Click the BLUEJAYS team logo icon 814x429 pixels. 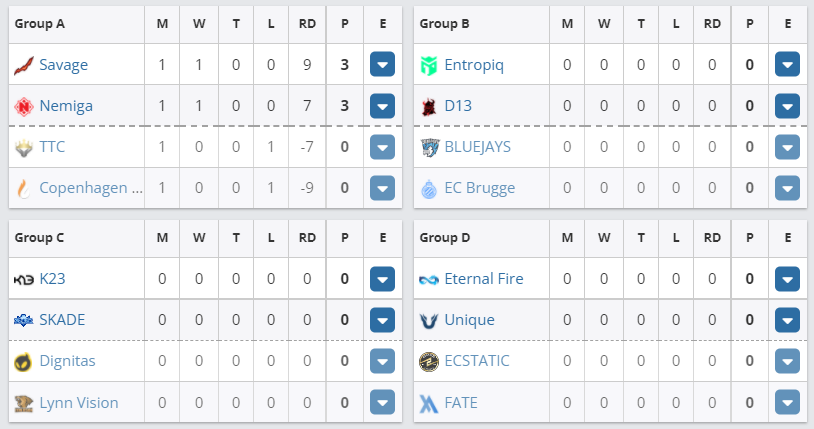tap(429, 147)
